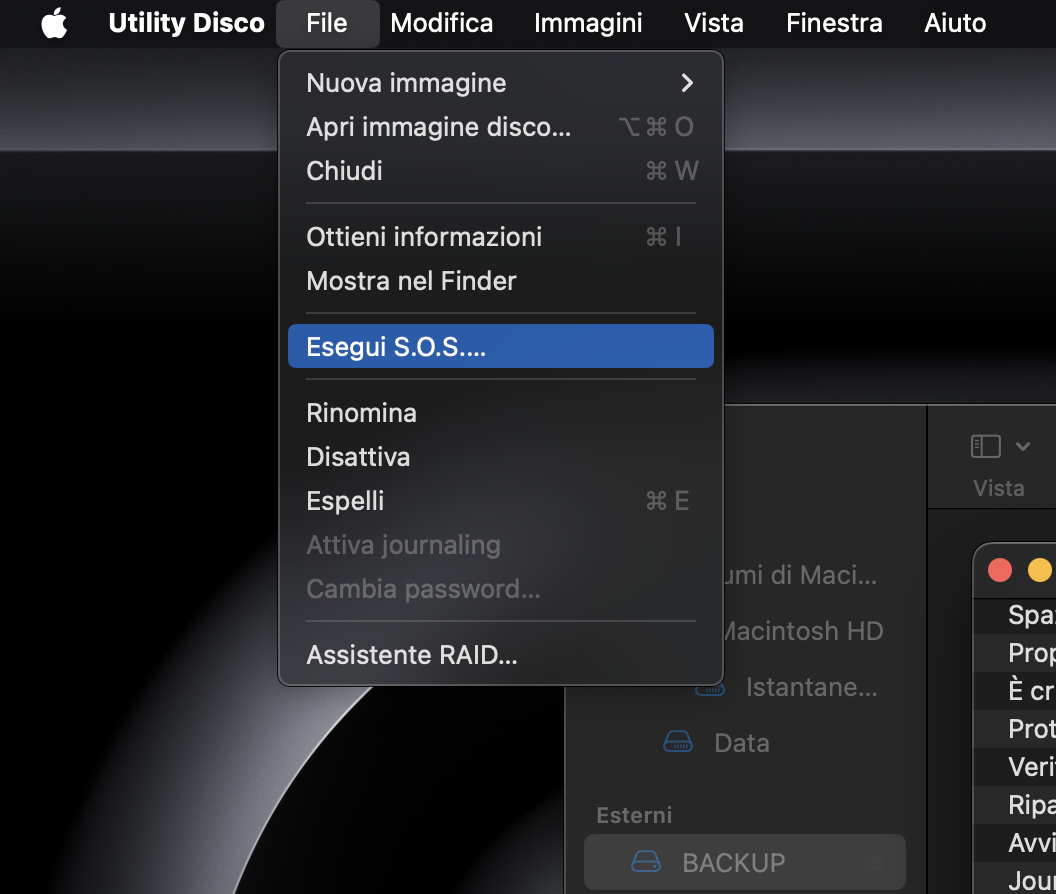Open Assistente RAID from the File menu
This screenshot has height=894, width=1056.
[412, 655]
